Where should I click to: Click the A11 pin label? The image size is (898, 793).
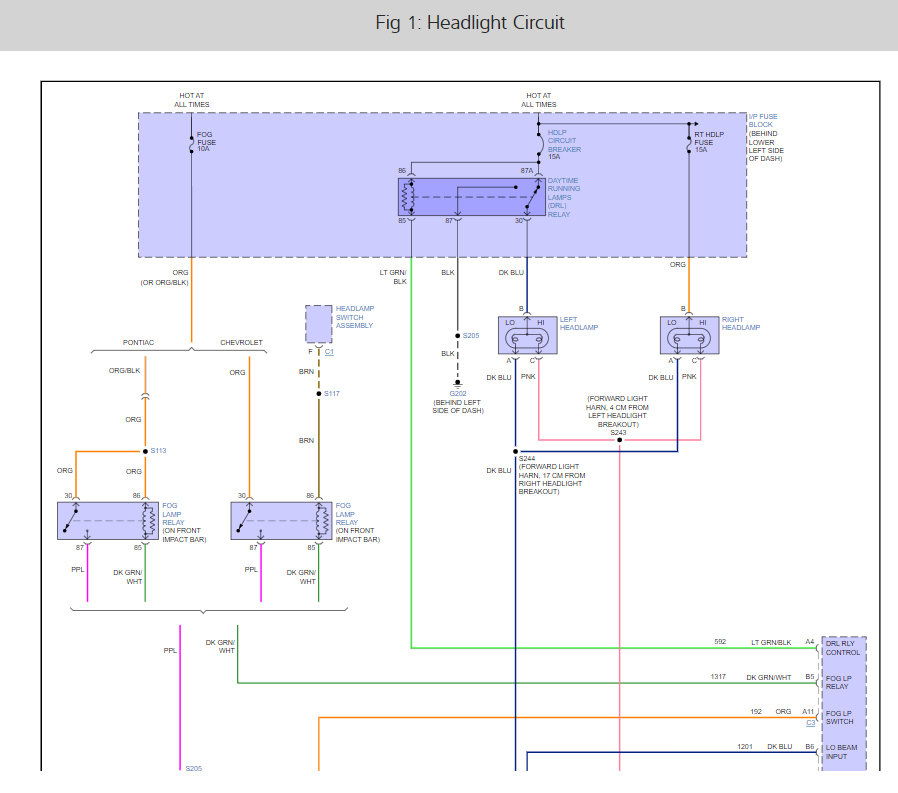click(x=808, y=712)
